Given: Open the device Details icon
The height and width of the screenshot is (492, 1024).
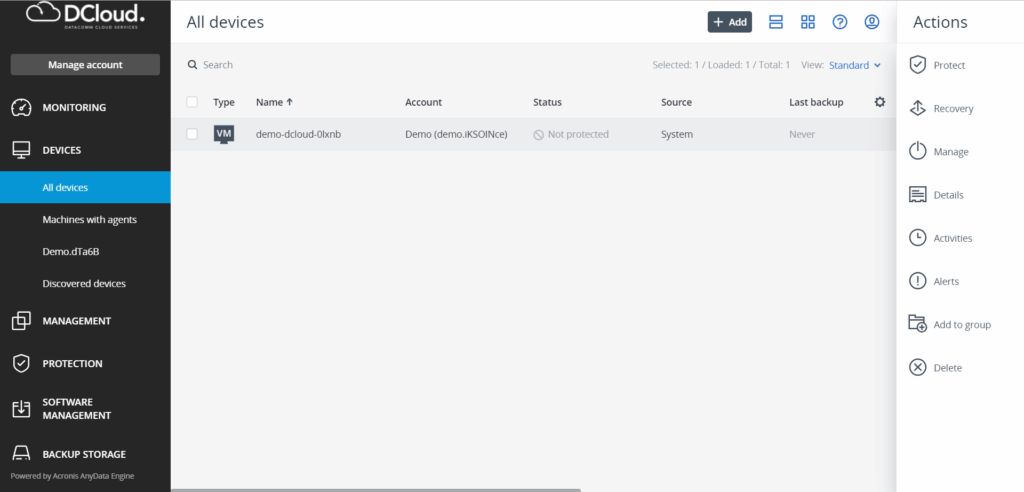Looking at the screenshot, I should point(917,195).
